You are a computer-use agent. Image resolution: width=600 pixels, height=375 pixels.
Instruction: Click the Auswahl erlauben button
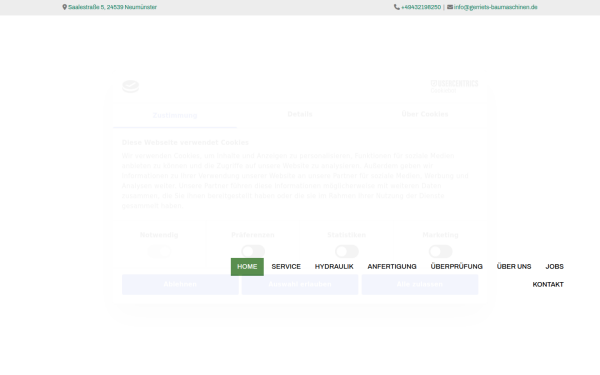pyautogui.click(x=300, y=284)
